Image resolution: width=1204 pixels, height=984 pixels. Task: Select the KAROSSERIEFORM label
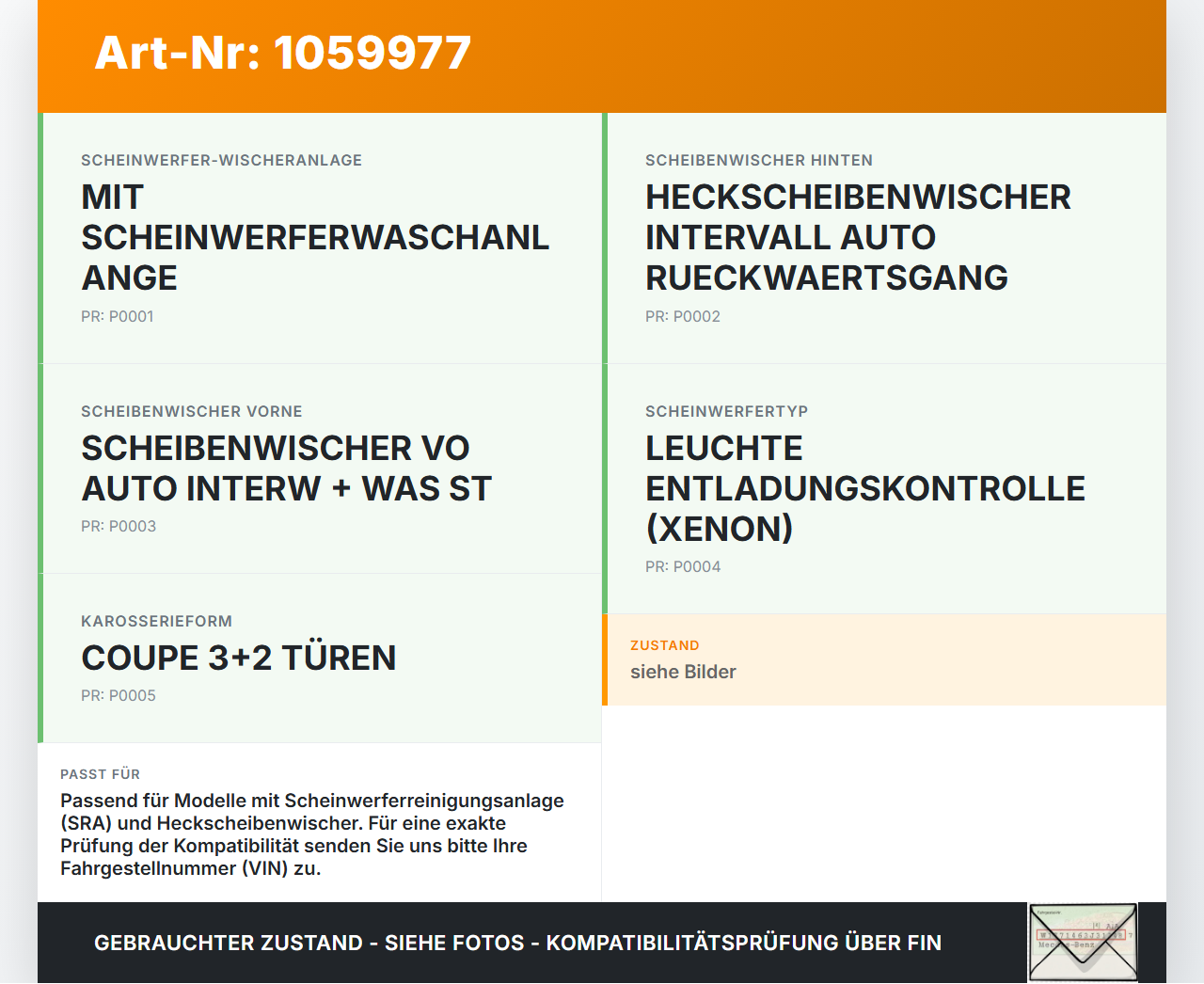tap(156, 621)
